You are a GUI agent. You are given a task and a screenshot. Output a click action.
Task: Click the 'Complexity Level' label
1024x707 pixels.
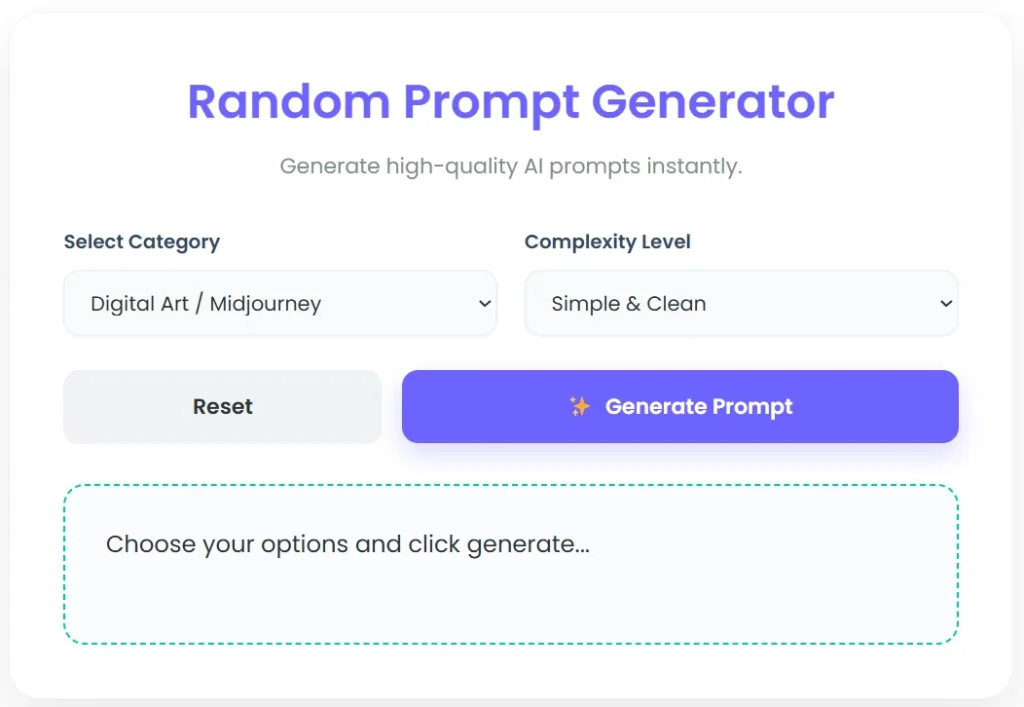[x=607, y=242]
